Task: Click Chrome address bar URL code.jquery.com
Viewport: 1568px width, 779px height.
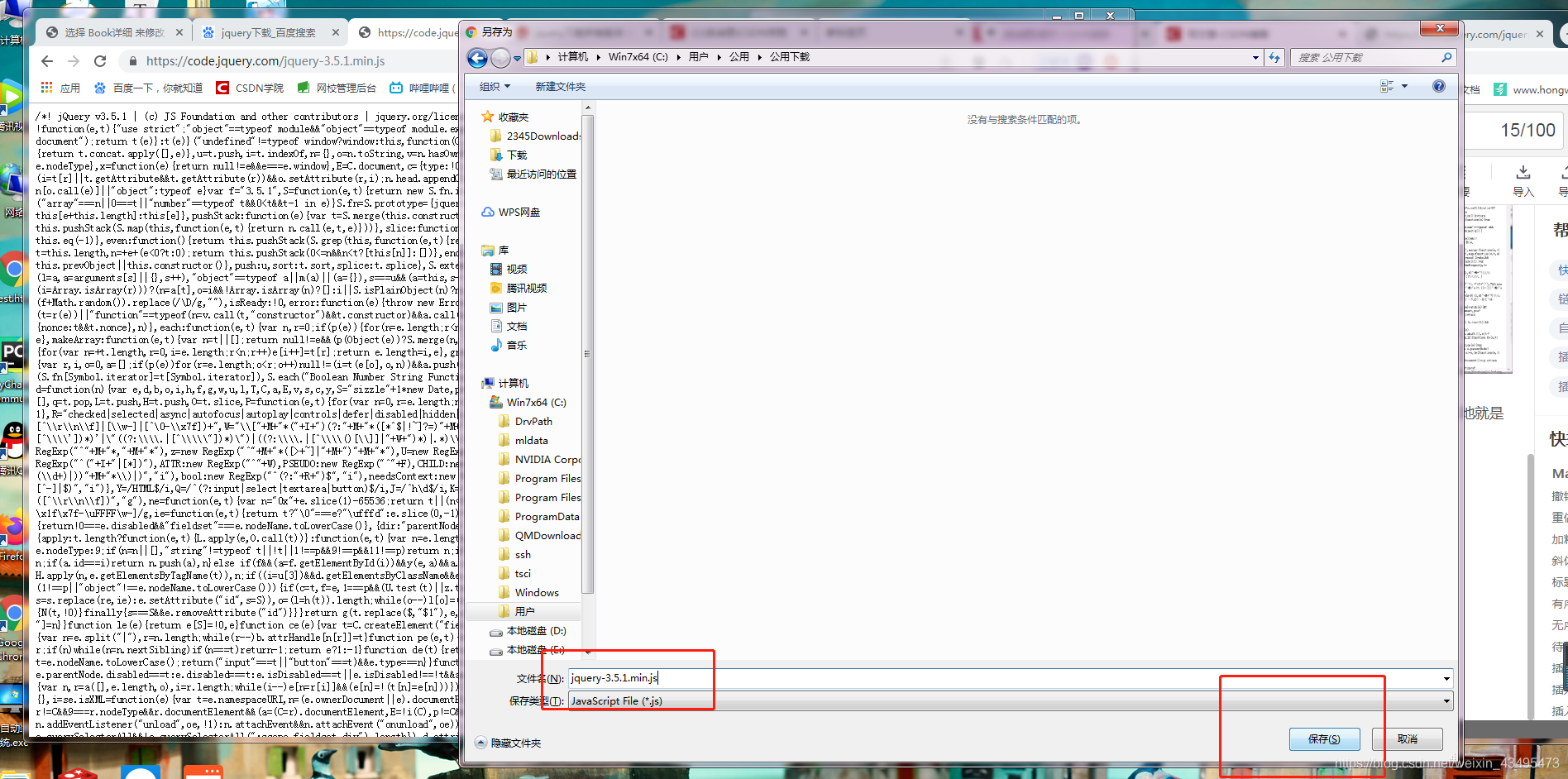Action: tap(265, 61)
